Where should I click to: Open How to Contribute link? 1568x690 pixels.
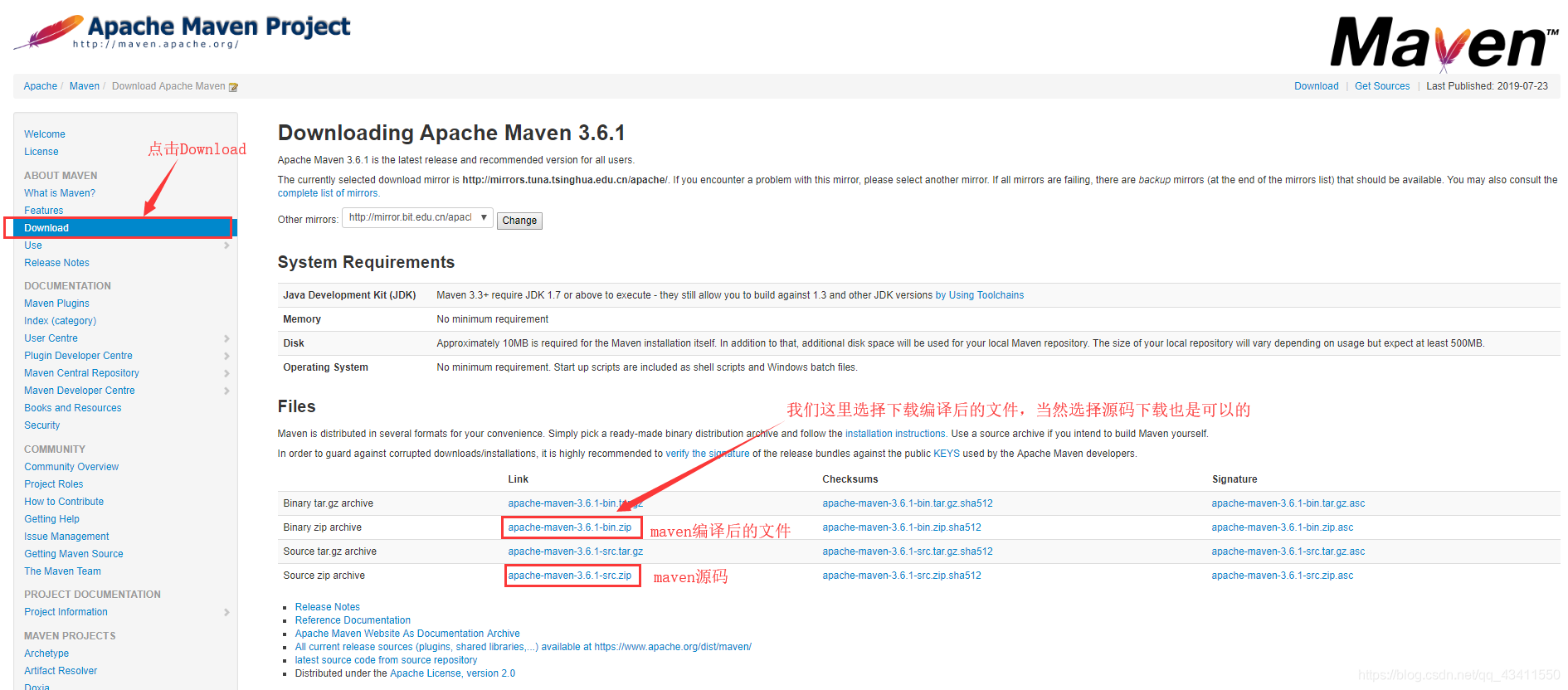click(64, 502)
